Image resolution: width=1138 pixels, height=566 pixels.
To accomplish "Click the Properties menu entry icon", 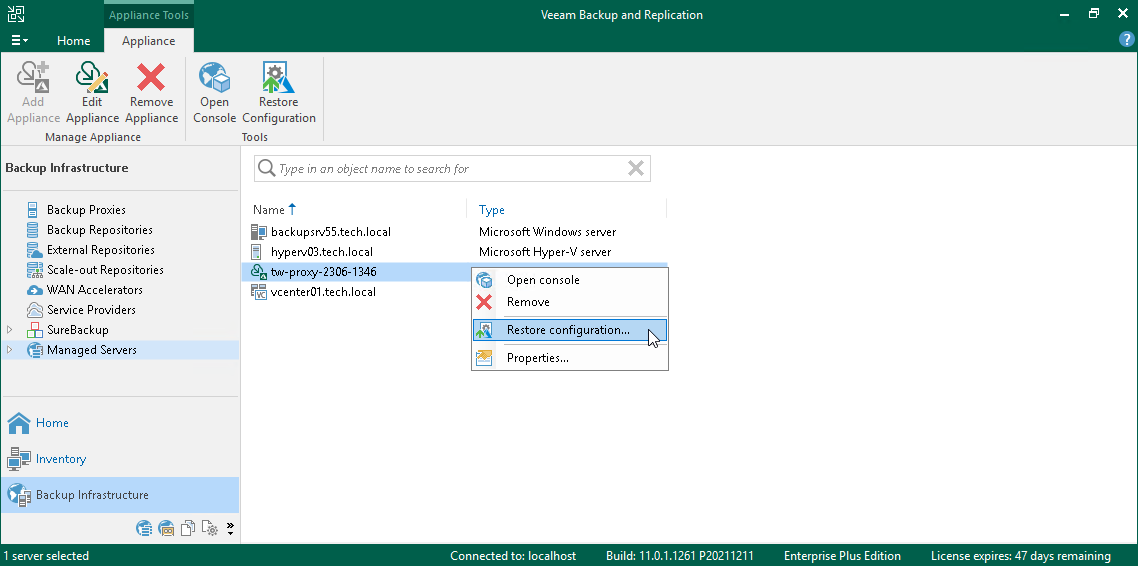I will (x=483, y=358).
